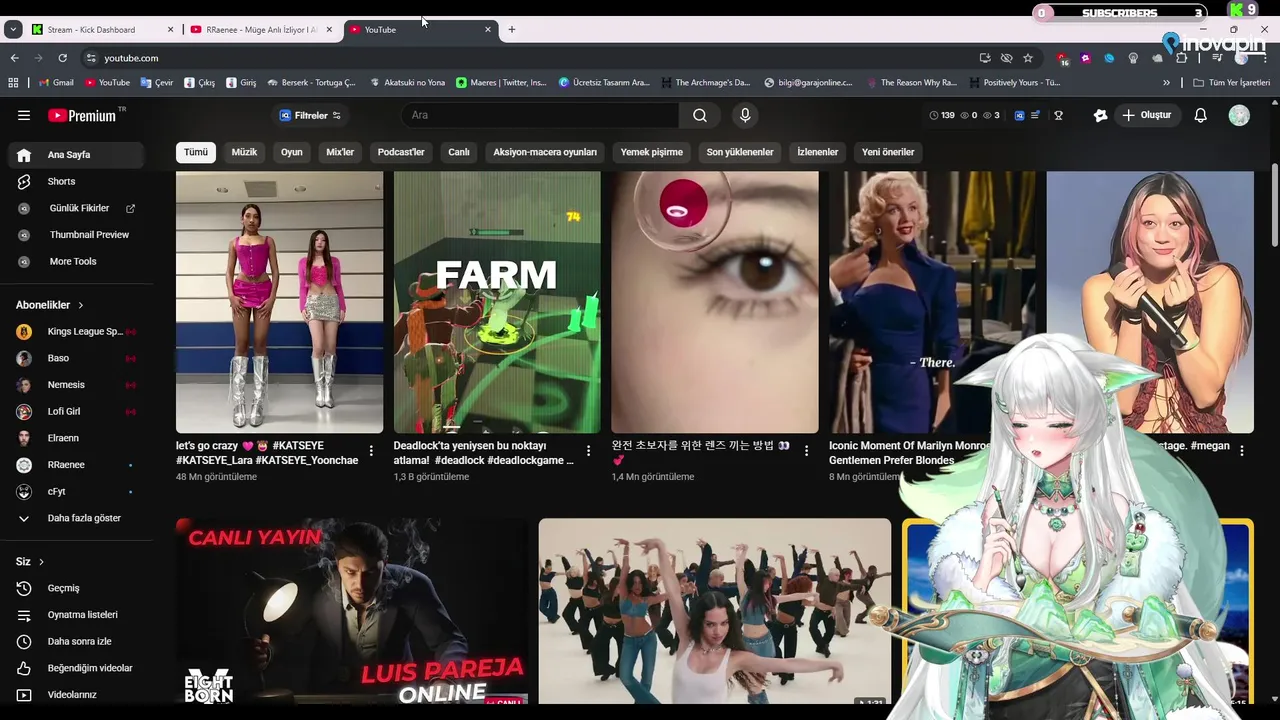Click the media control playlist icon in toolbar
Screen dimensions: 1280x720
(1217, 58)
